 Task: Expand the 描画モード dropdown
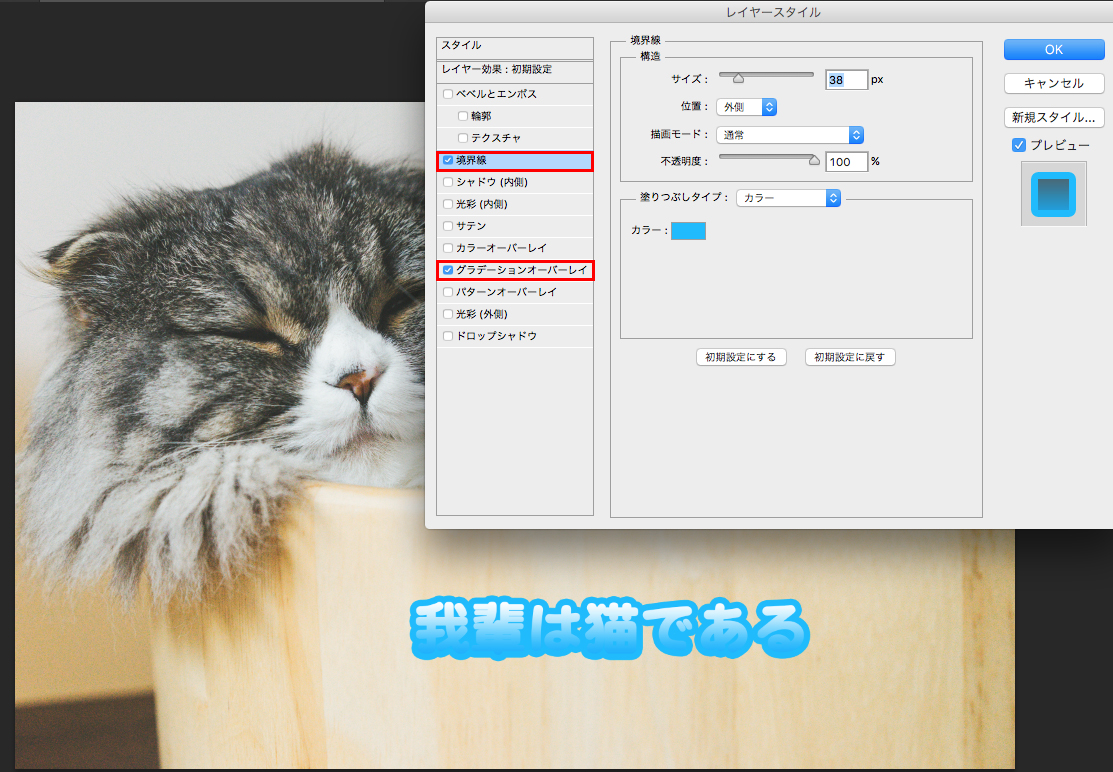click(x=789, y=134)
